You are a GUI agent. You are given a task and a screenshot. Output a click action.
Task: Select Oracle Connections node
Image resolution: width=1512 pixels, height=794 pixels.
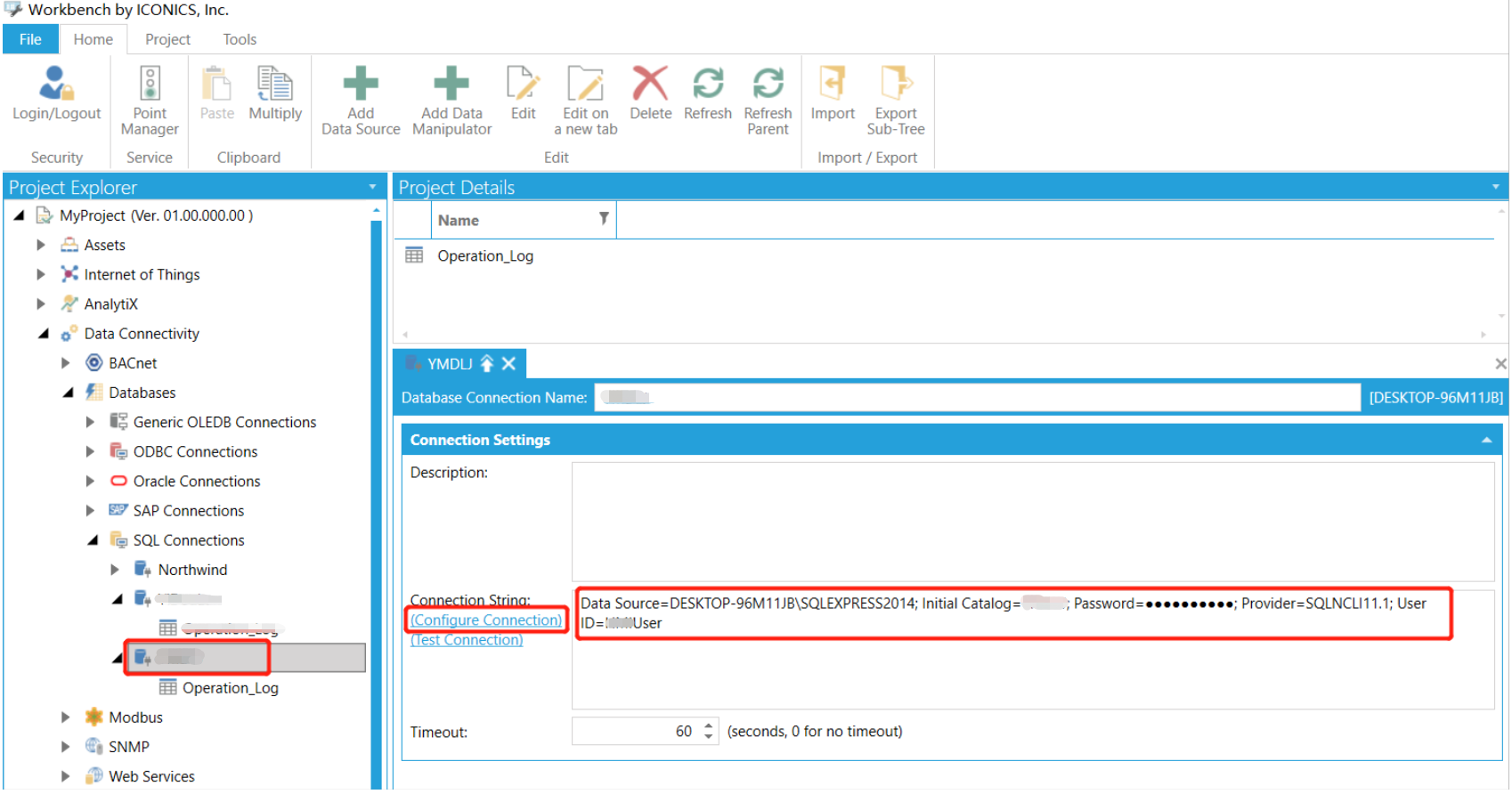(197, 481)
